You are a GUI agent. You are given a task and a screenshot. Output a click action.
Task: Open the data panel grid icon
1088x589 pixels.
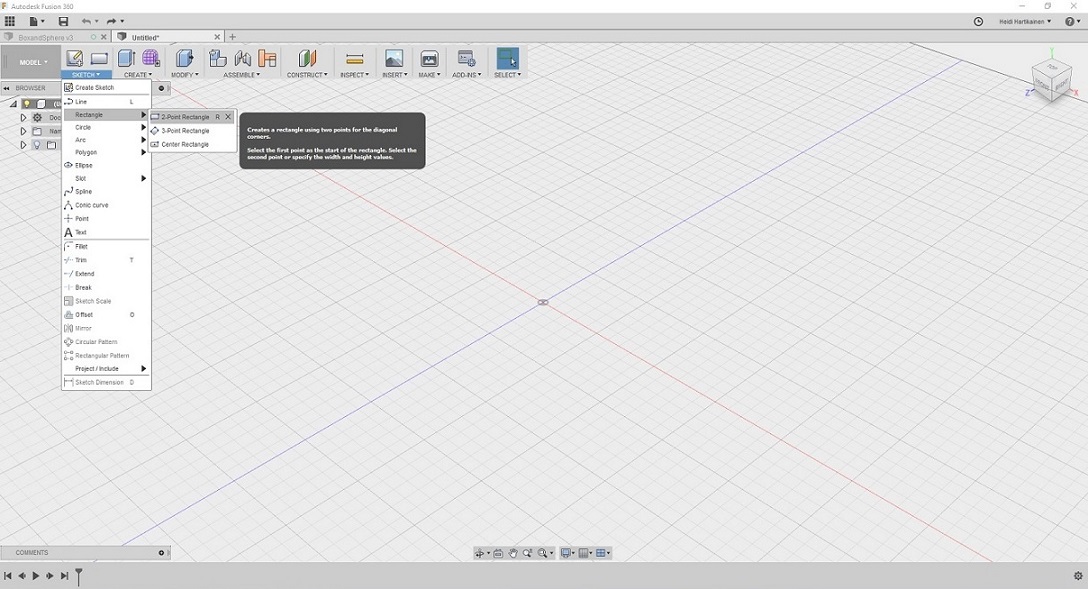click(x=10, y=22)
